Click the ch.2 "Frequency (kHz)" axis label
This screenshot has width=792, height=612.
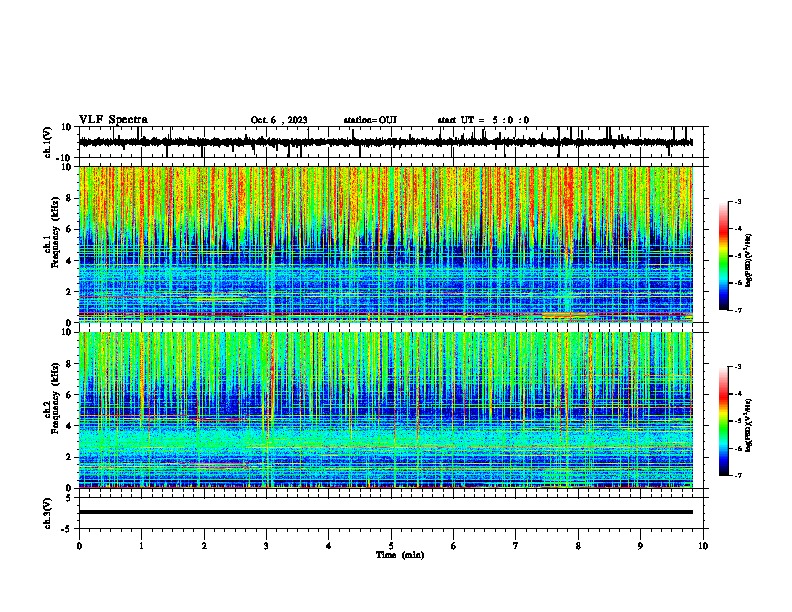point(55,398)
